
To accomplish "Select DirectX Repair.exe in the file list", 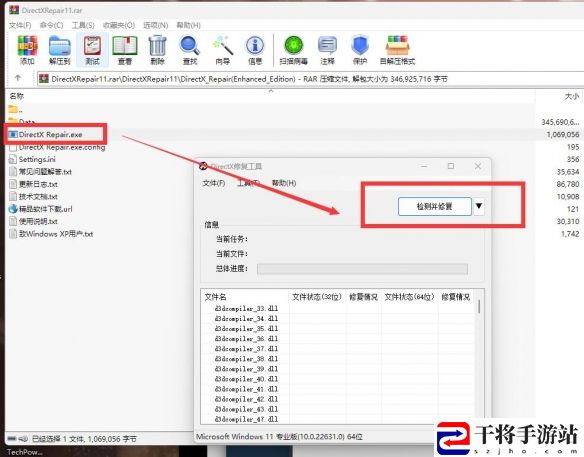I will coord(45,134).
